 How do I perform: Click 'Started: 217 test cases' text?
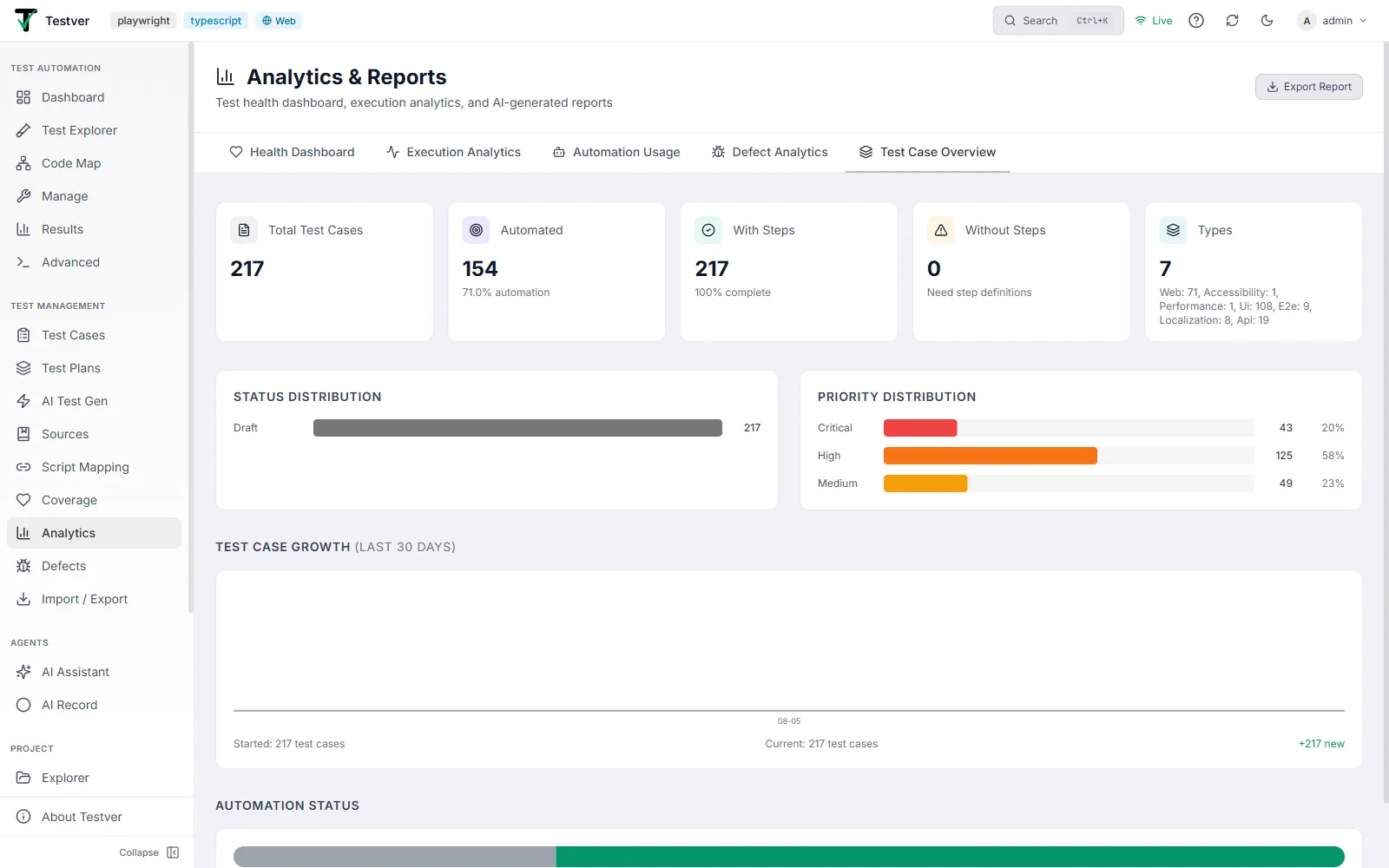289,744
